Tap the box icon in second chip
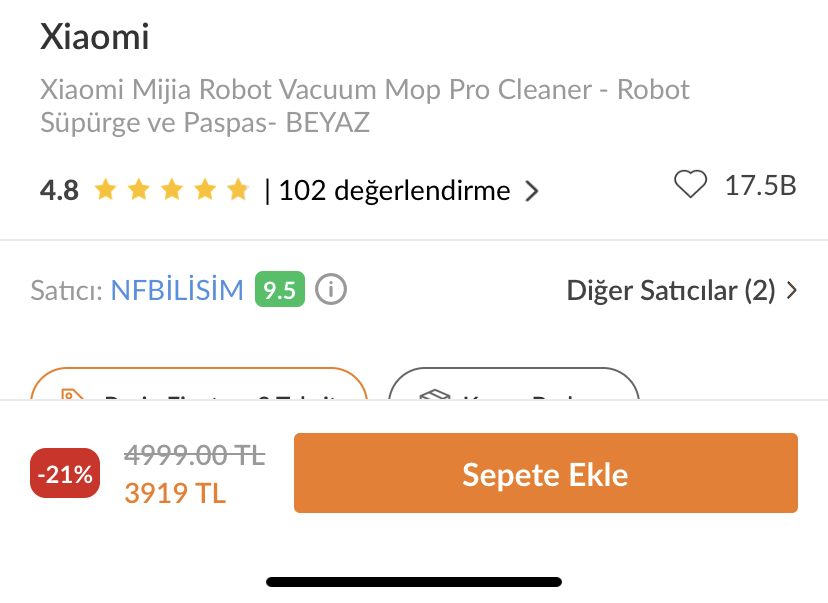This screenshot has height=603, width=828. [x=435, y=394]
